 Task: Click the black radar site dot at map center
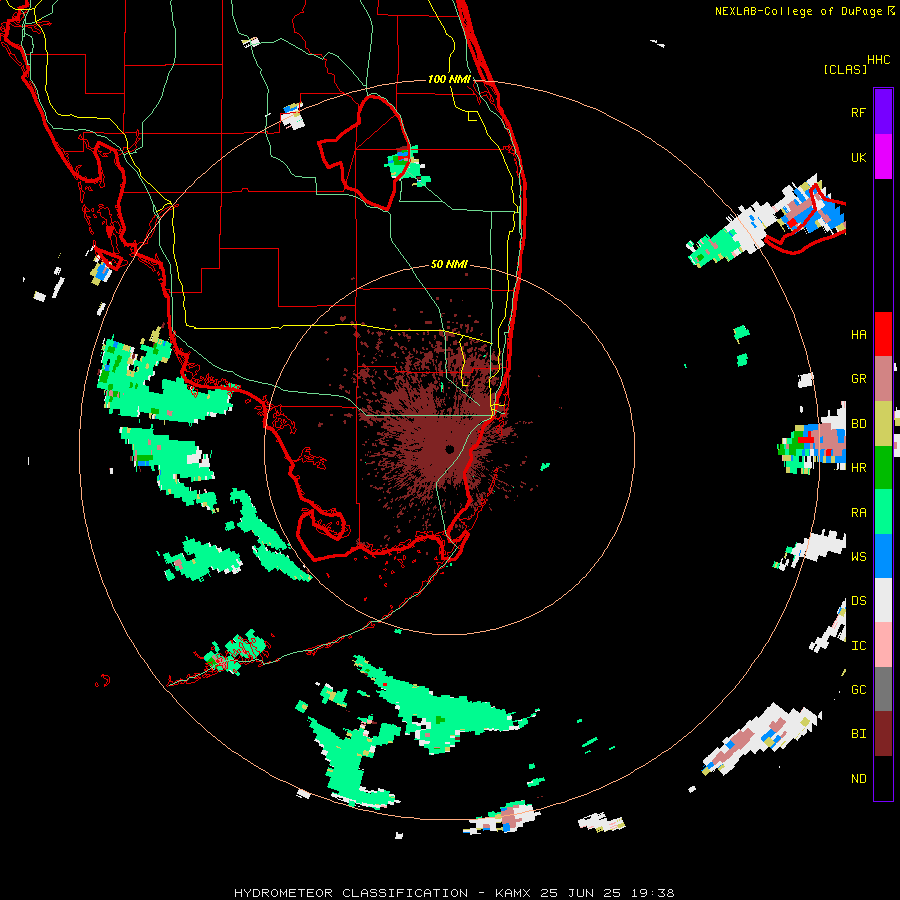tap(449, 449)
